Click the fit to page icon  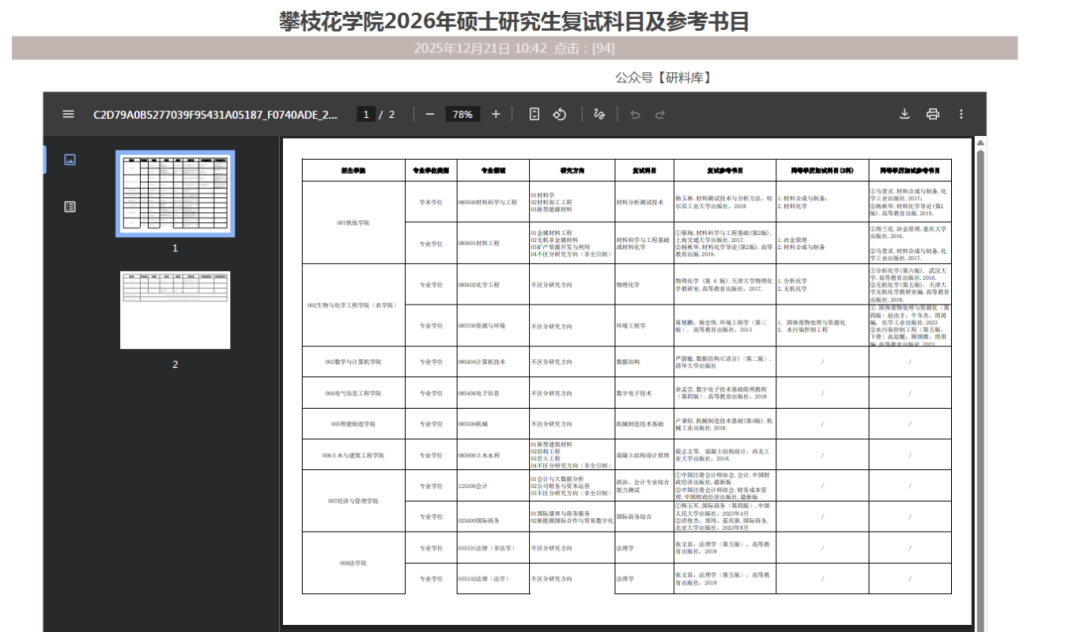pyautogui.click(x=534, y=114)
